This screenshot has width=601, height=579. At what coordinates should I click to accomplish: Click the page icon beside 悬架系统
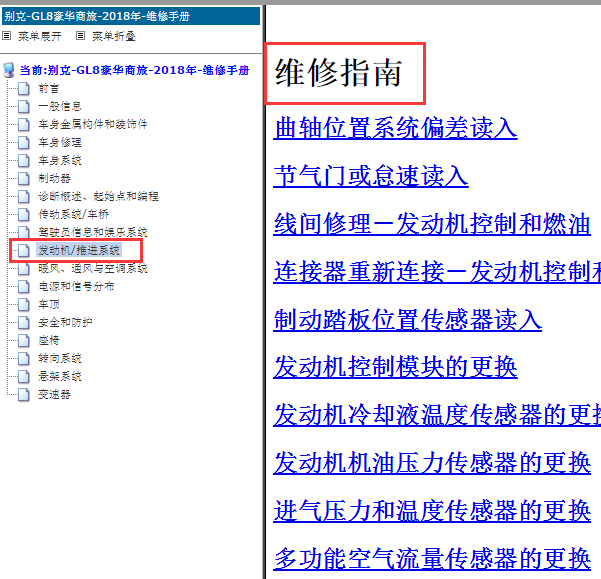(24, 377)
